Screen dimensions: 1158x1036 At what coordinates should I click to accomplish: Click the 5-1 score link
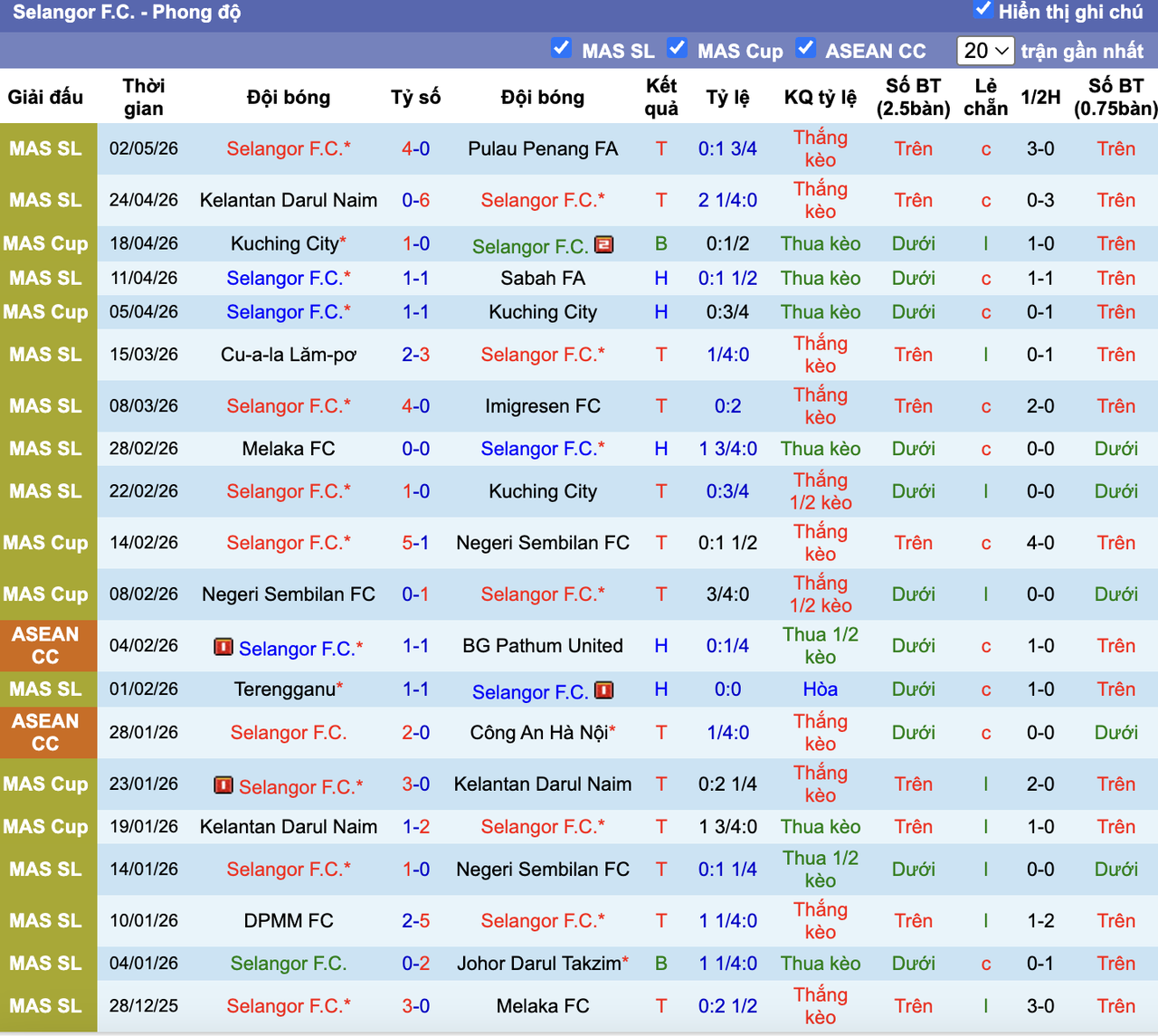[x=416, y=543]
